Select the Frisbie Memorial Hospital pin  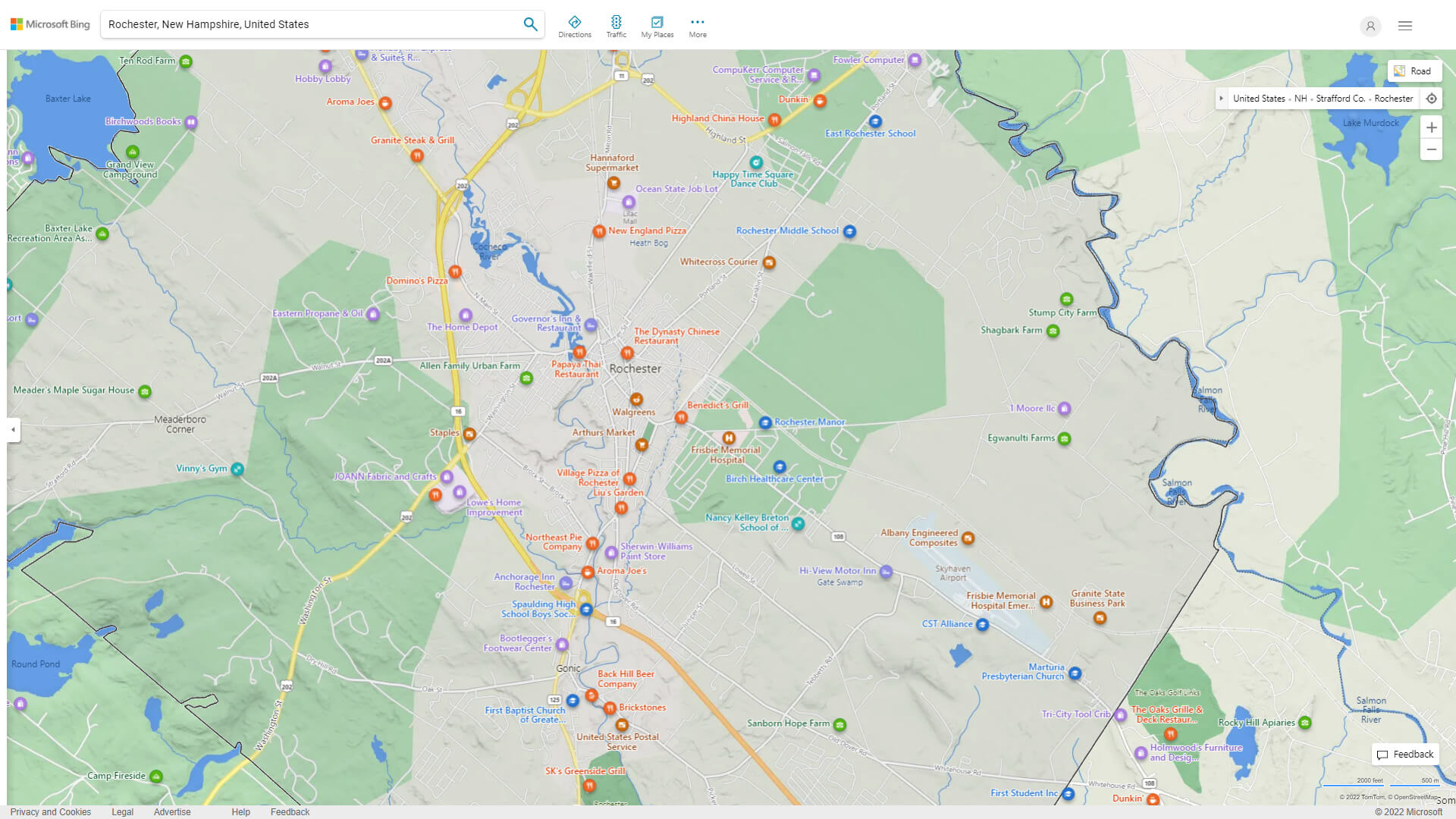(729, 438)
